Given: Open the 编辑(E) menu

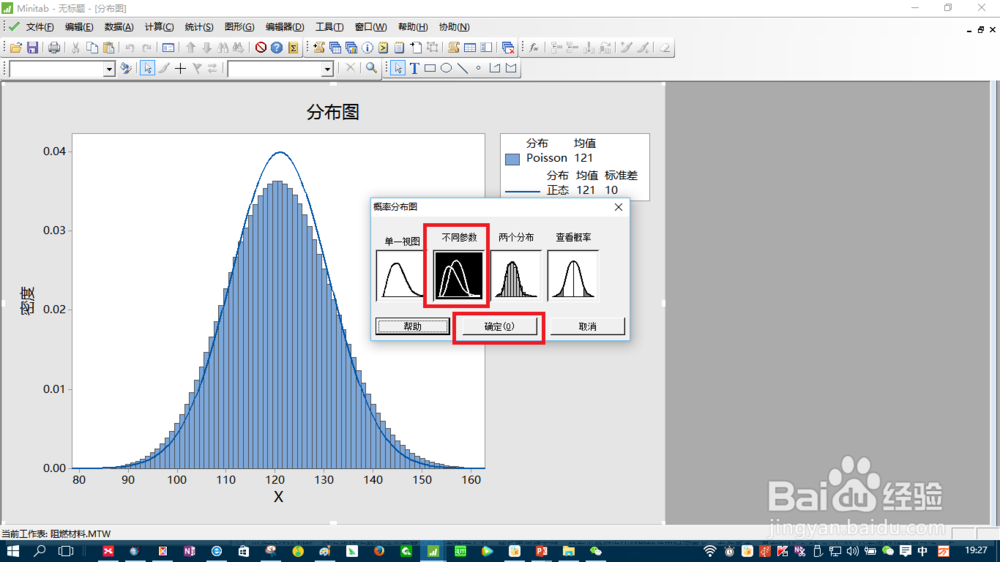Looking at the screenshot, I should point(79,27).
